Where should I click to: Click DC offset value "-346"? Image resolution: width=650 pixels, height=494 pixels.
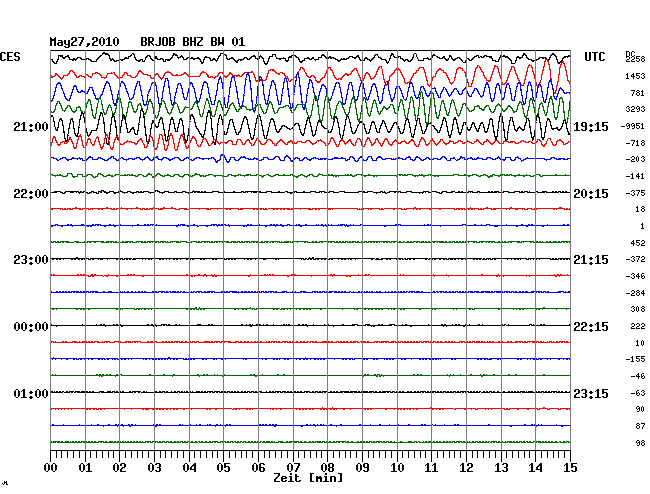tap(635, 276)
